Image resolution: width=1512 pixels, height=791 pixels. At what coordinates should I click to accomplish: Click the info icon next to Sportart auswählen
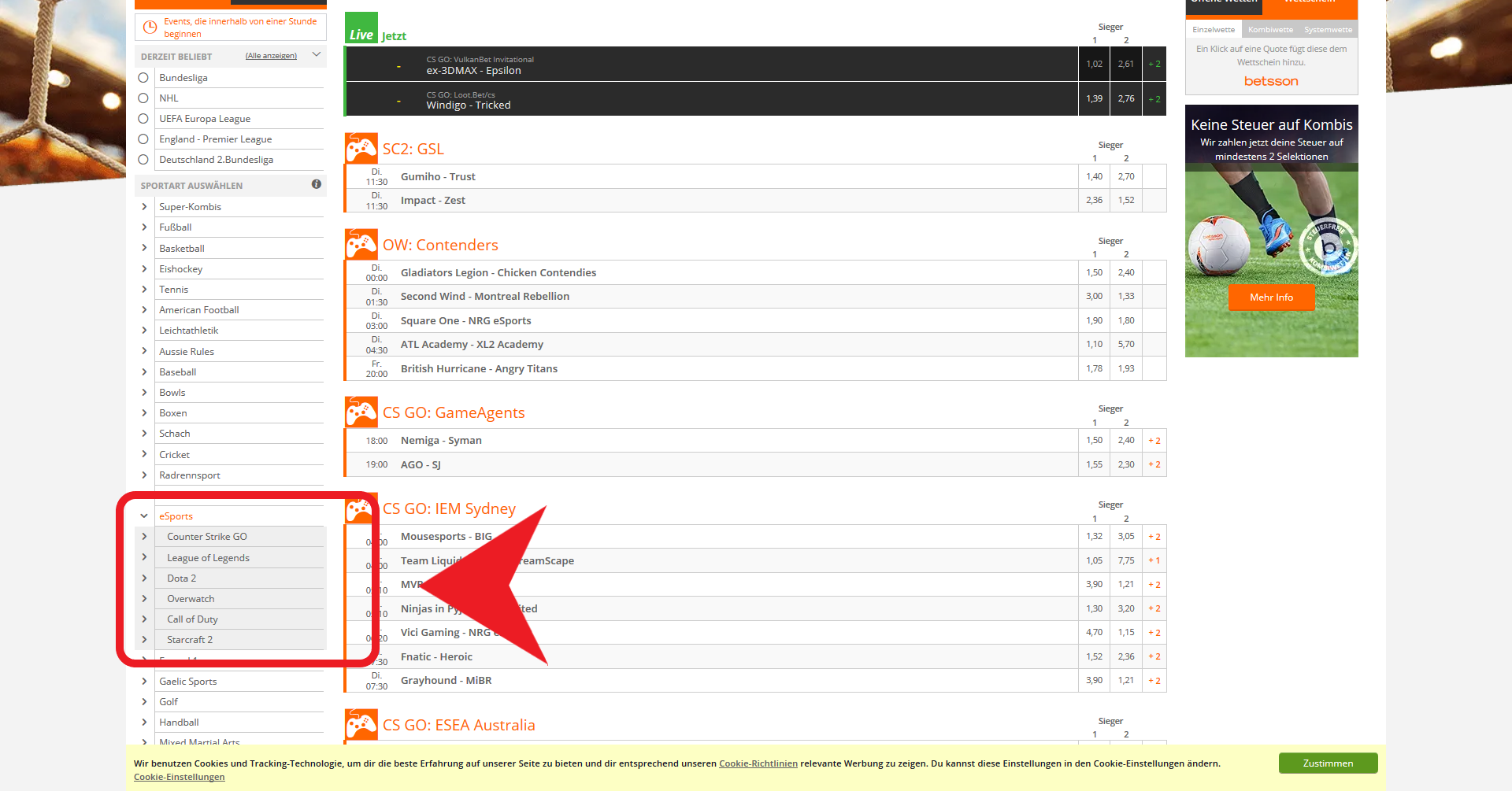[316, 184]
